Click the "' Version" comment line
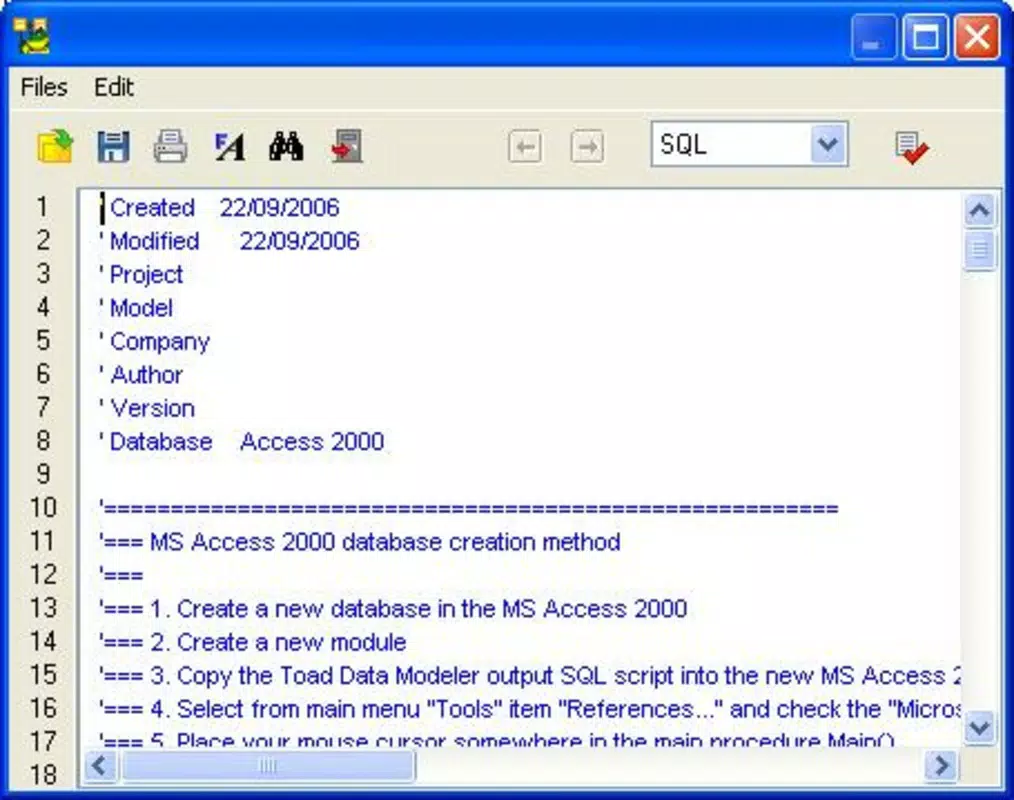This screenshot has width=1014, height=800. click(147, 409)
